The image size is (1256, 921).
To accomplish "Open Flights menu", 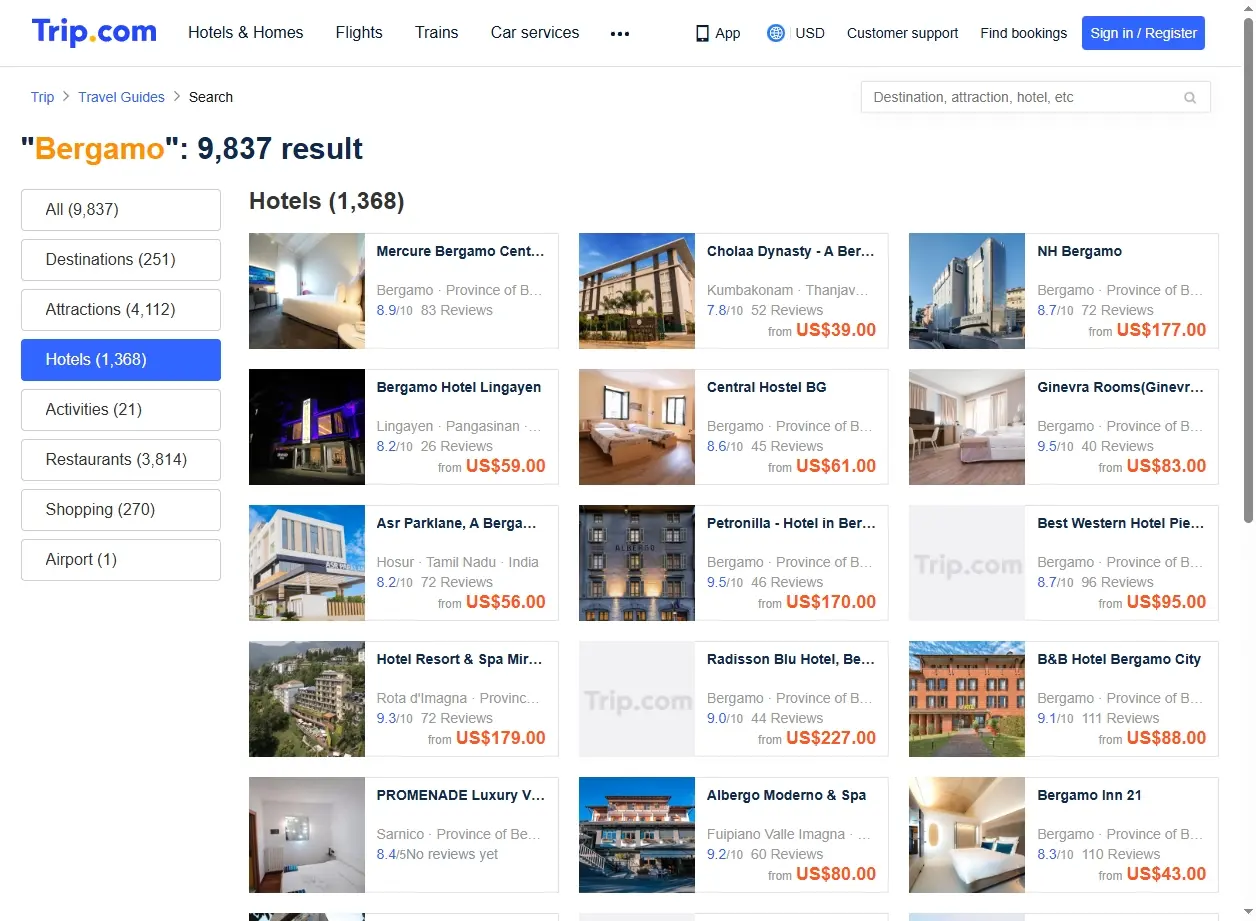I will [359, 33].
